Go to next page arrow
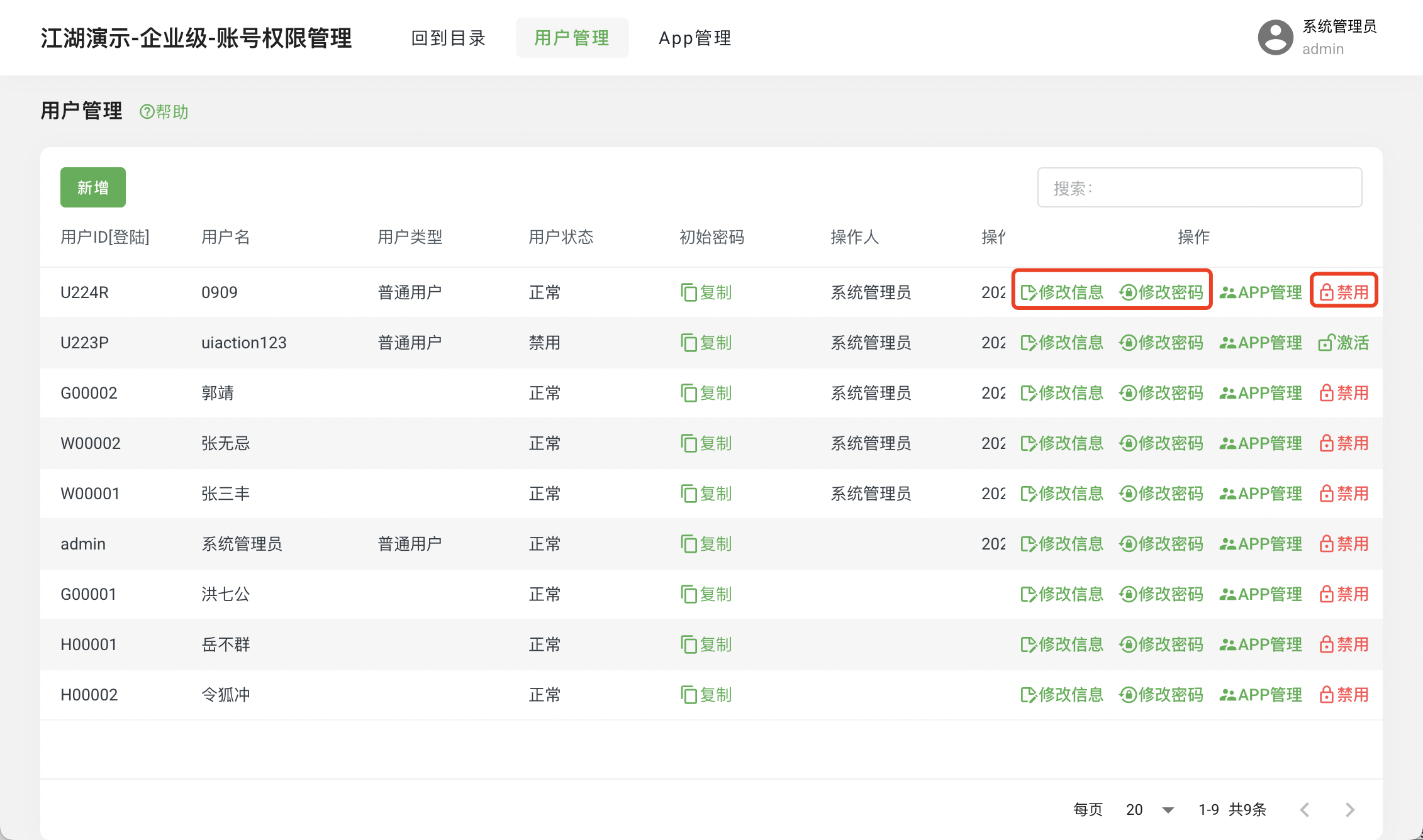The width and height of the screenshot is (1423, 840). (1349, 810)
